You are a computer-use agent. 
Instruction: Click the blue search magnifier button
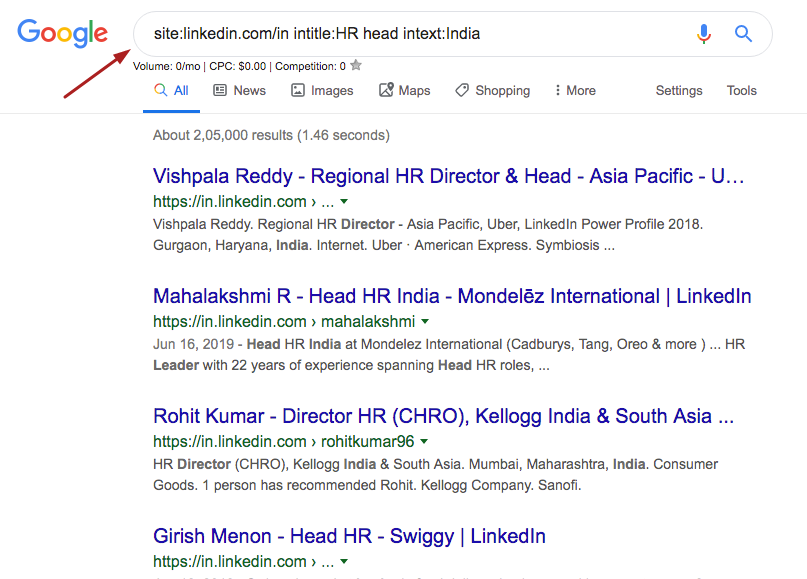(743, 34)
